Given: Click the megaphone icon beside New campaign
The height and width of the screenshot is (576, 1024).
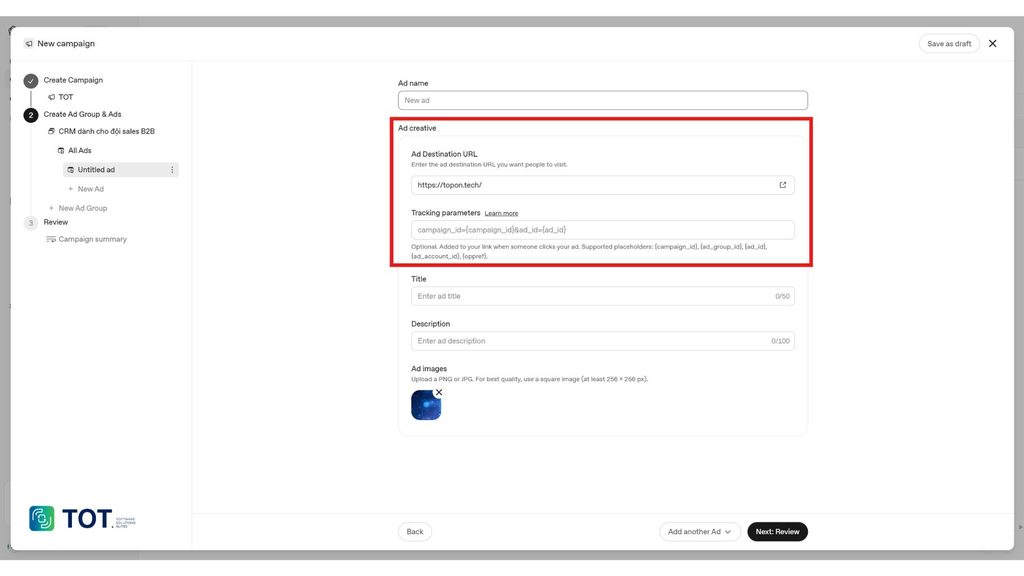Looking at the screenshot, I should pyautogui.click(x=28, y=44).
